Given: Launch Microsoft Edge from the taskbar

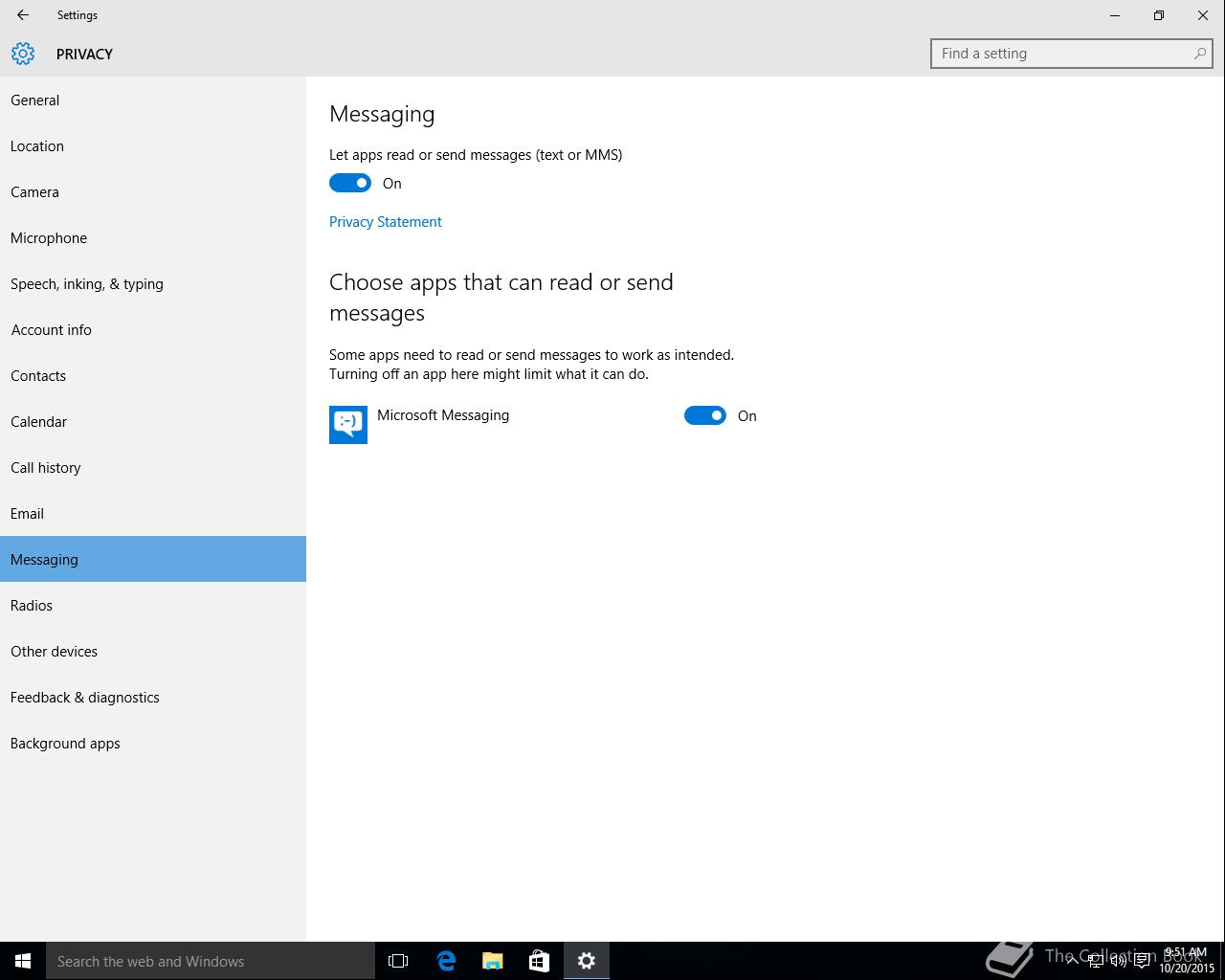Looking at the screenshot, I should tap(446, 961).
